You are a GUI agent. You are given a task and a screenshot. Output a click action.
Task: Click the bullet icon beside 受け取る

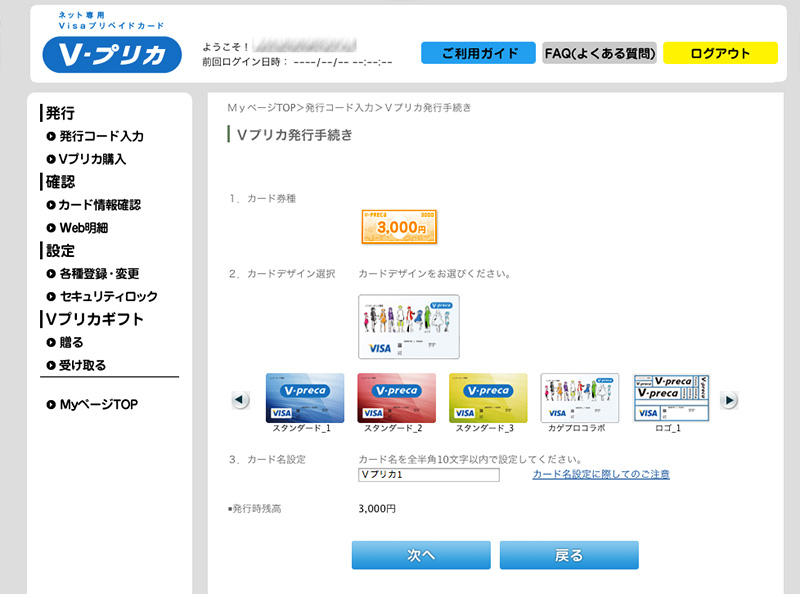pos(51,365)
